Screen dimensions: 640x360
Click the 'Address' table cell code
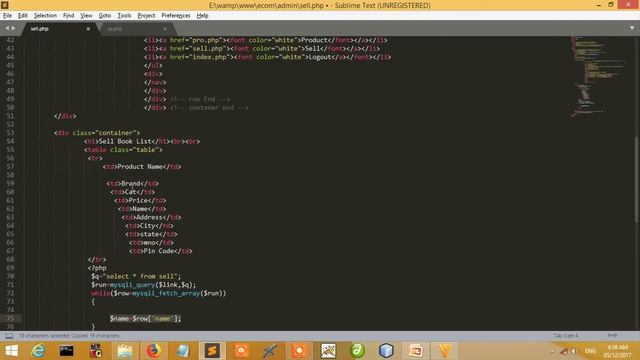(151, 217)
